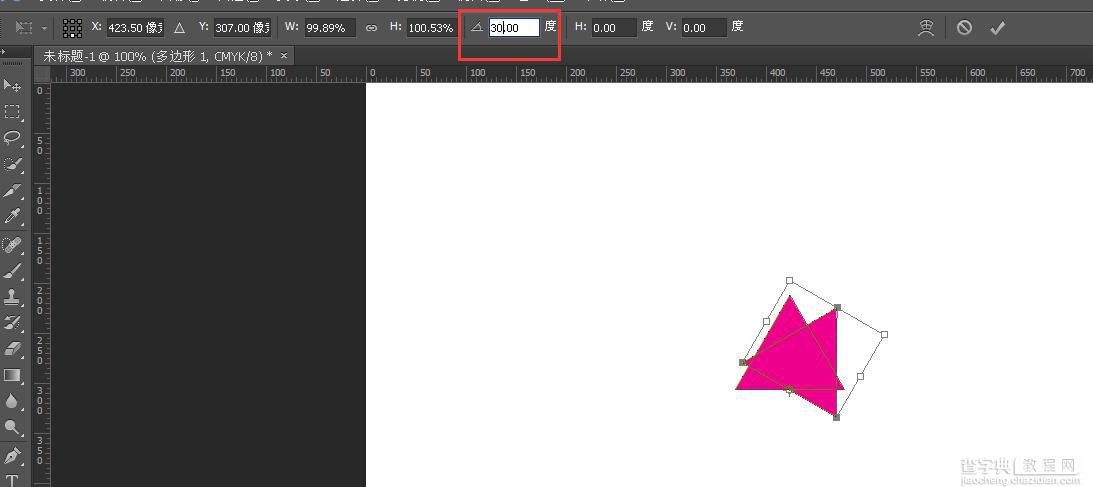Select the Eraser tool

coord(13,349)
